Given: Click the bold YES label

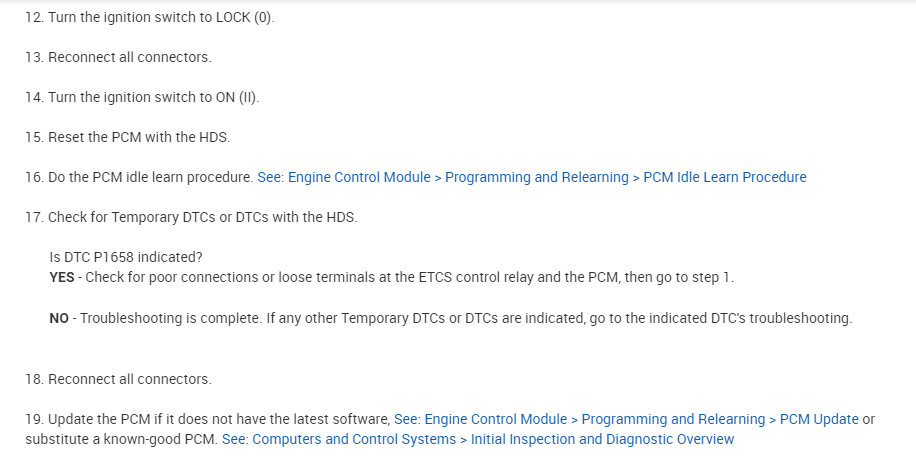Looking at the screenshot, I should click(x=62, y=277).
